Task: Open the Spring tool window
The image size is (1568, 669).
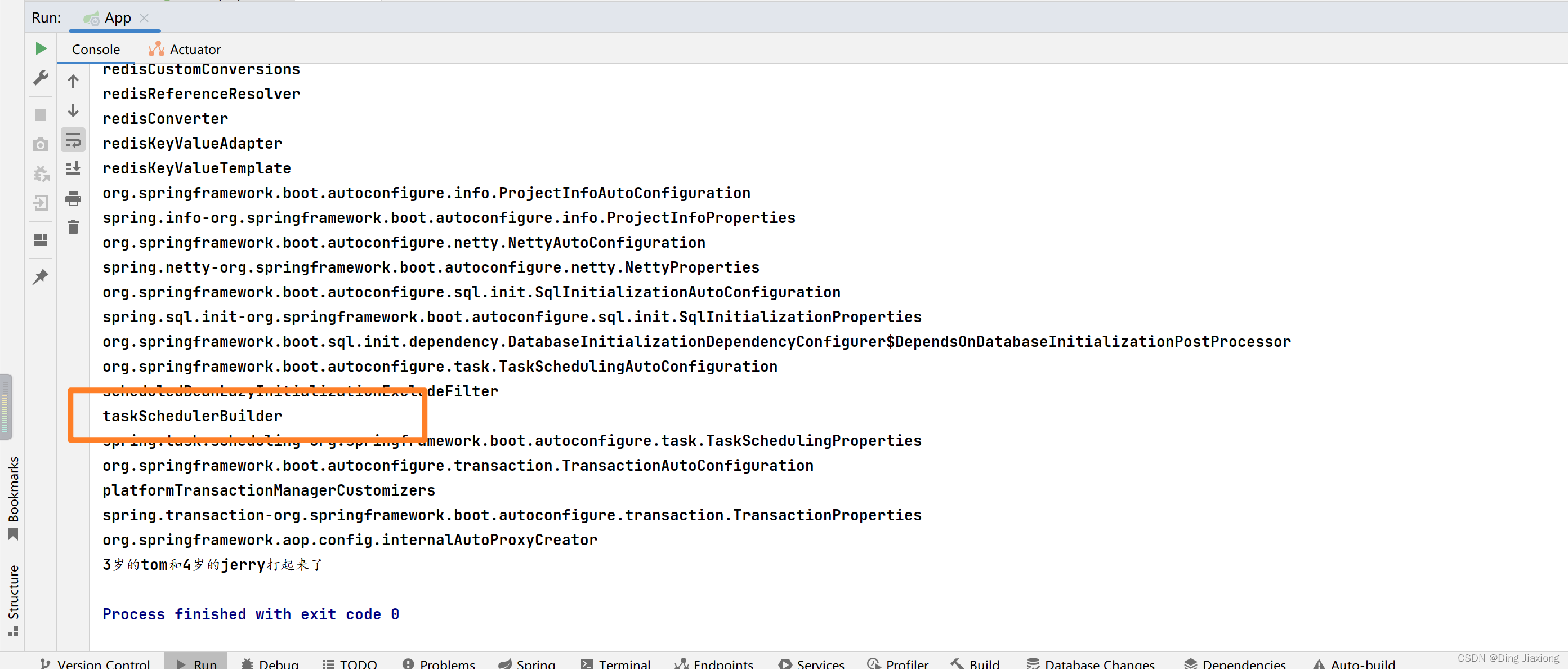Action: pyautogui.click(x=527, y=663)
